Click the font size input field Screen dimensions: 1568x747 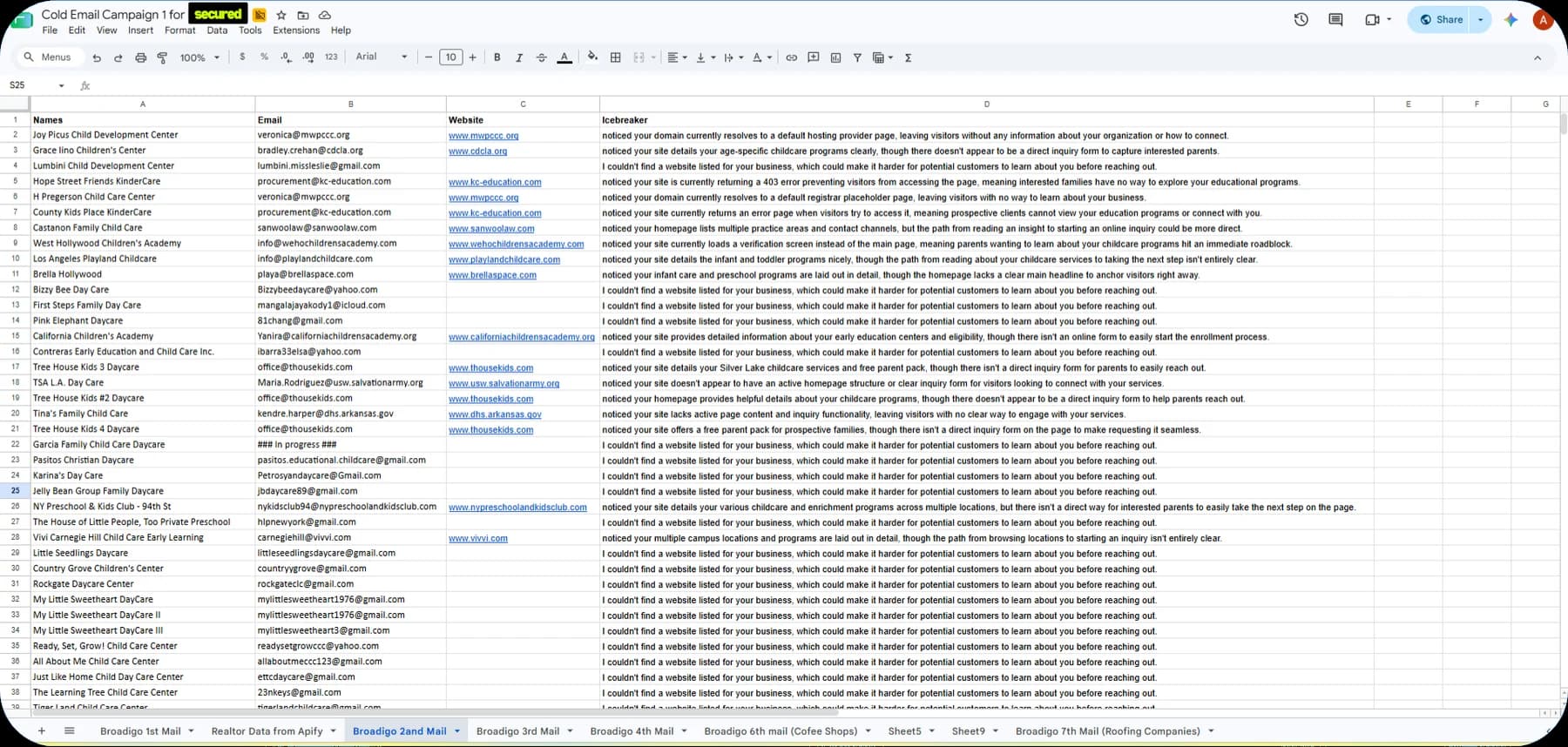click(450, 57)
